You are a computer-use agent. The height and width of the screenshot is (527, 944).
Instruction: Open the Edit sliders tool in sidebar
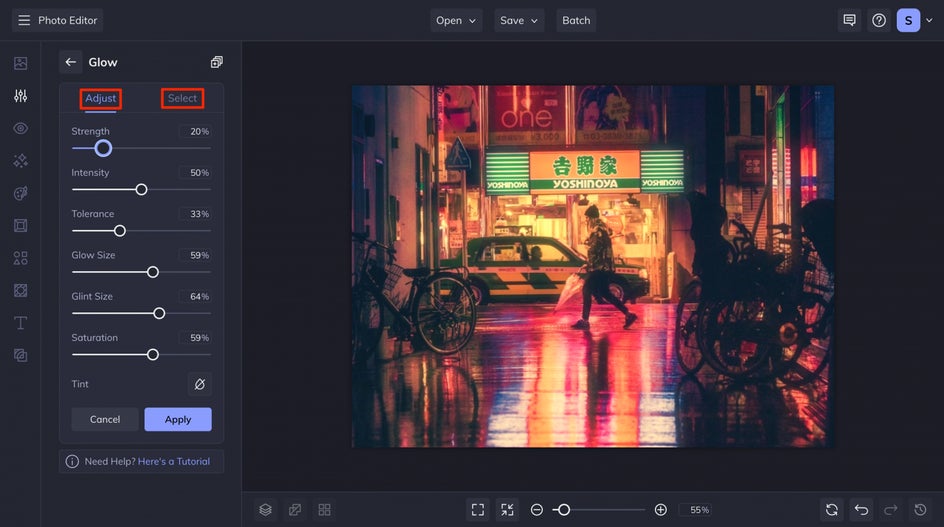coord(20,96)
